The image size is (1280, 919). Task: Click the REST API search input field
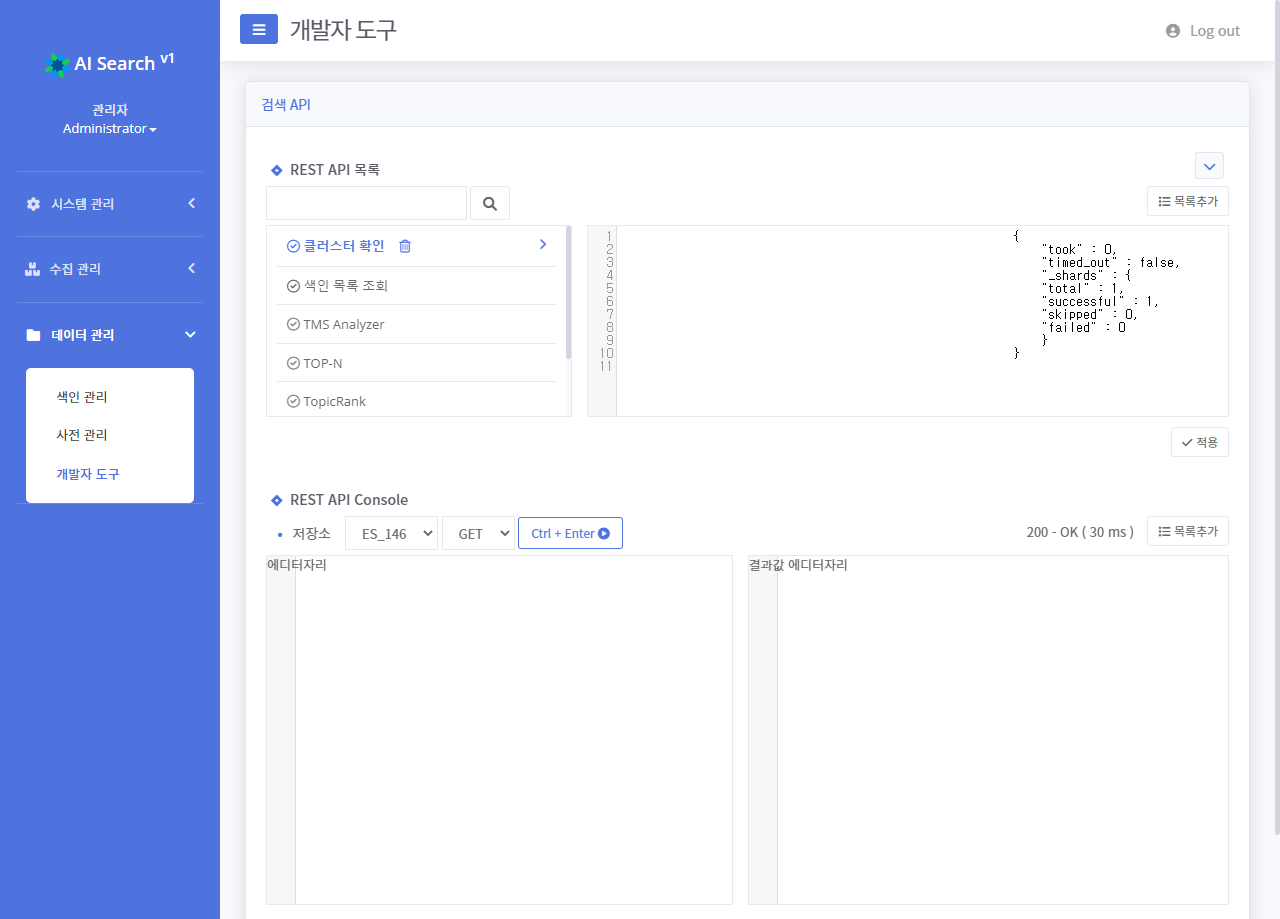pos(366,203)
